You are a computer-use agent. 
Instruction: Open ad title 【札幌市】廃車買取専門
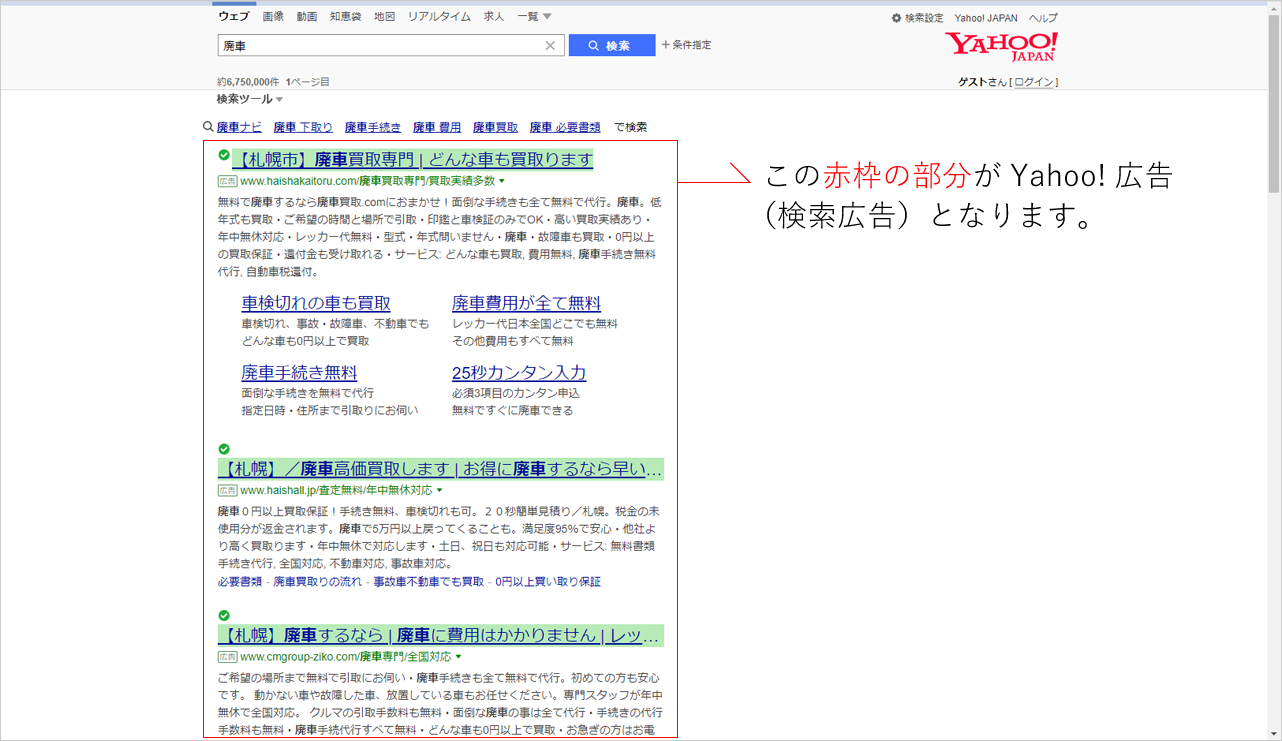[x=413, y=160]
